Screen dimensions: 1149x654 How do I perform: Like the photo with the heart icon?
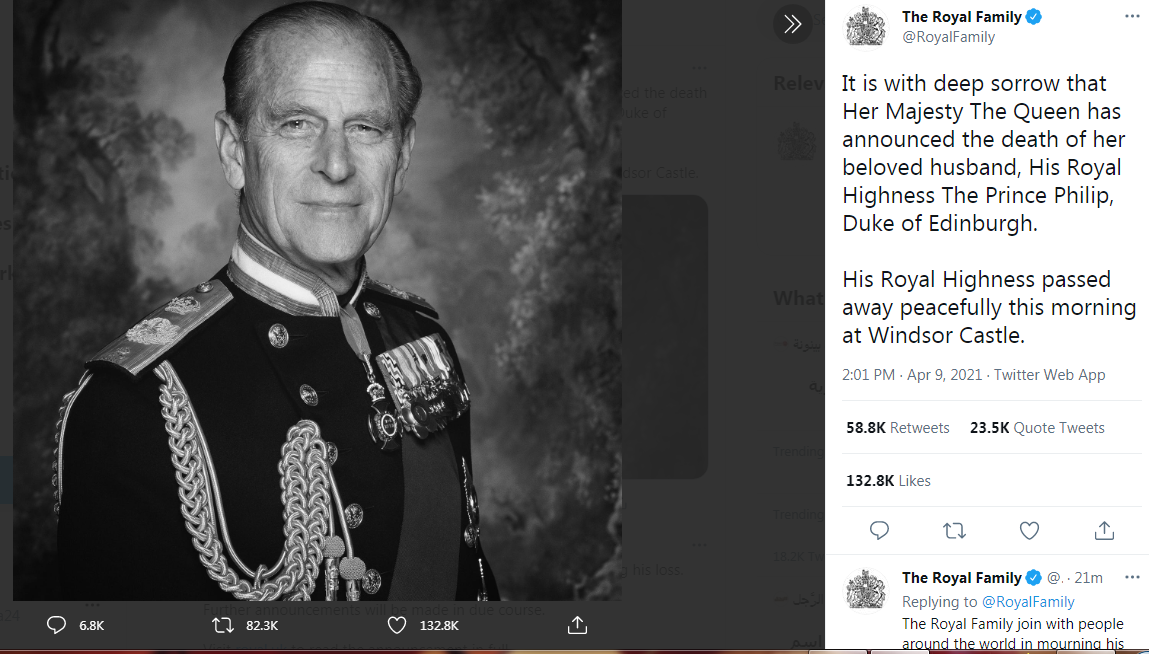[397, 625]
